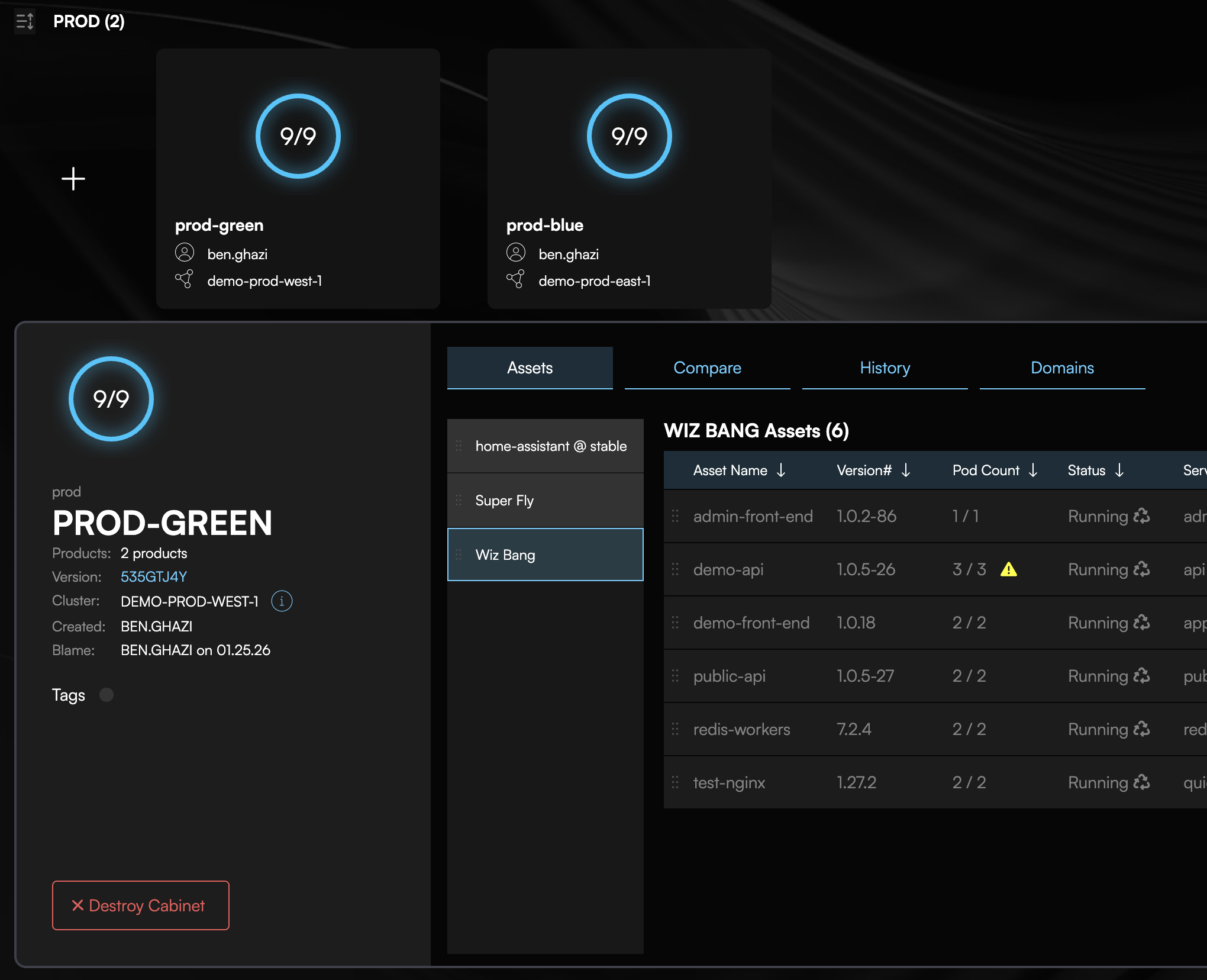Click the recycle icon on redis-workers status
The image size is (1207, 980).
1142,729
